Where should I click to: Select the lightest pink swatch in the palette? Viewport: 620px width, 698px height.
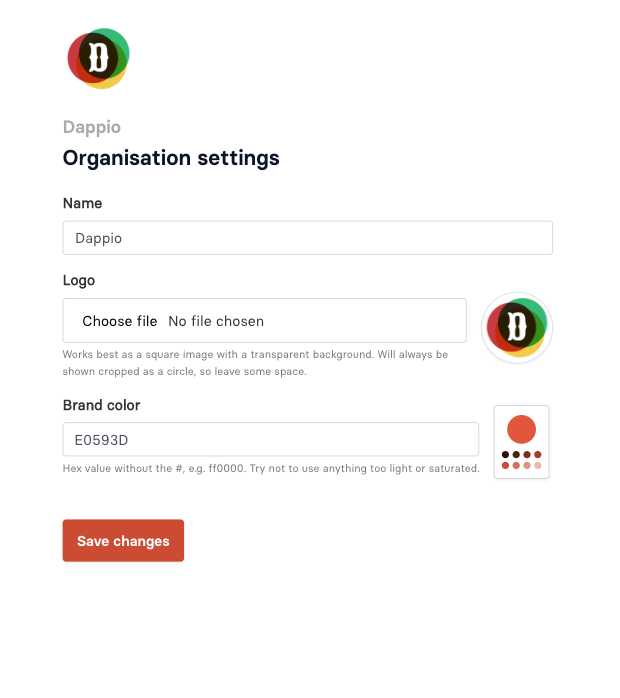pyautogui.click(x=538, y=466)
